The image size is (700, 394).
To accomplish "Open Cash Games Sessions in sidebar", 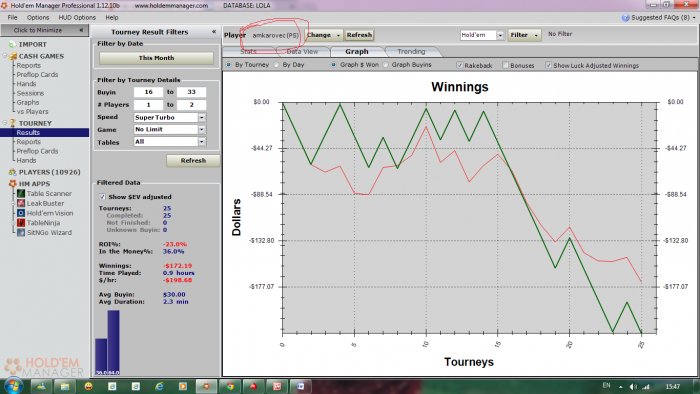I will tap(30, 93).
